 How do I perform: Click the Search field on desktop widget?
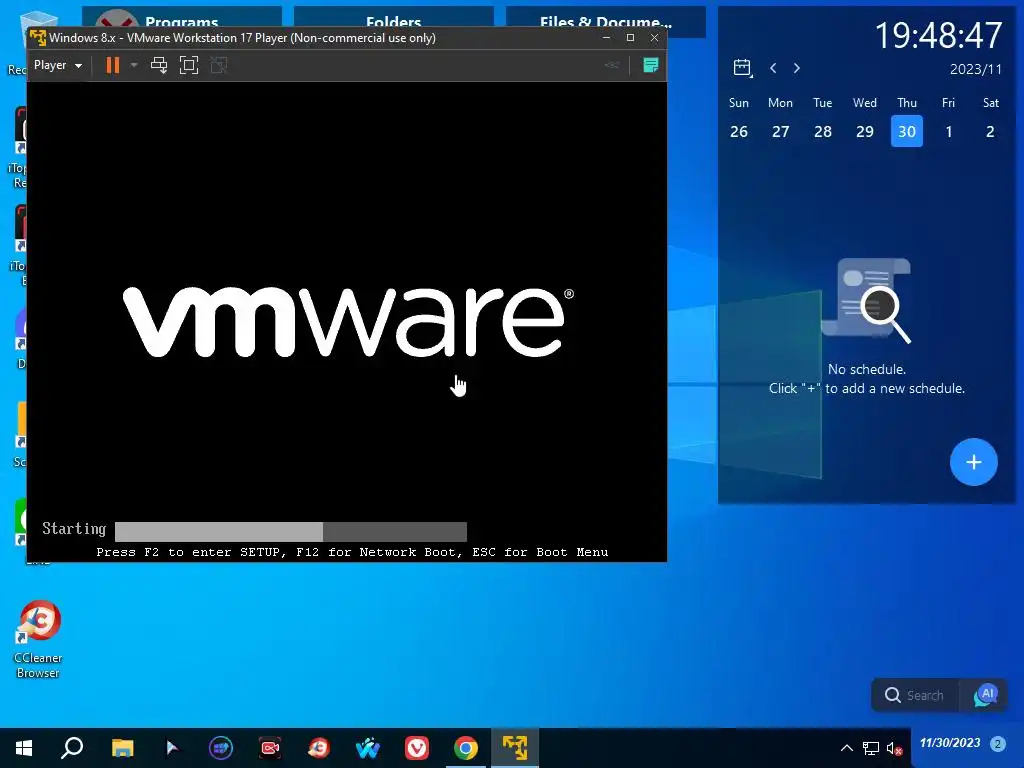coord(916,695)
